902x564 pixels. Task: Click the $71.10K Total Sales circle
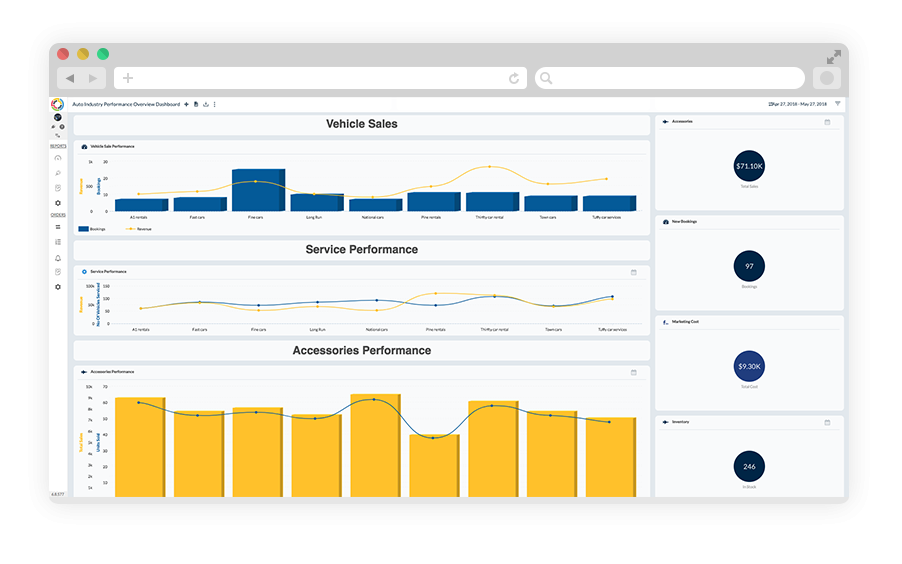pos(749,166)
